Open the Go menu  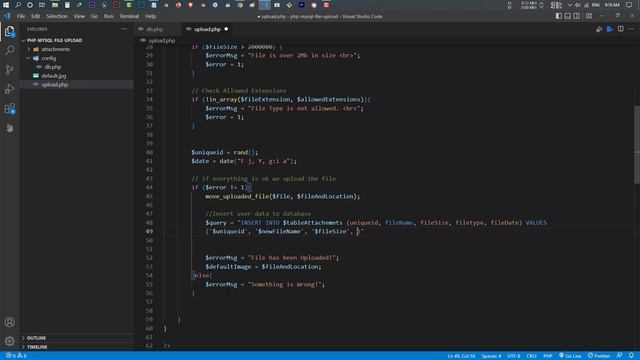coord(94,16)
